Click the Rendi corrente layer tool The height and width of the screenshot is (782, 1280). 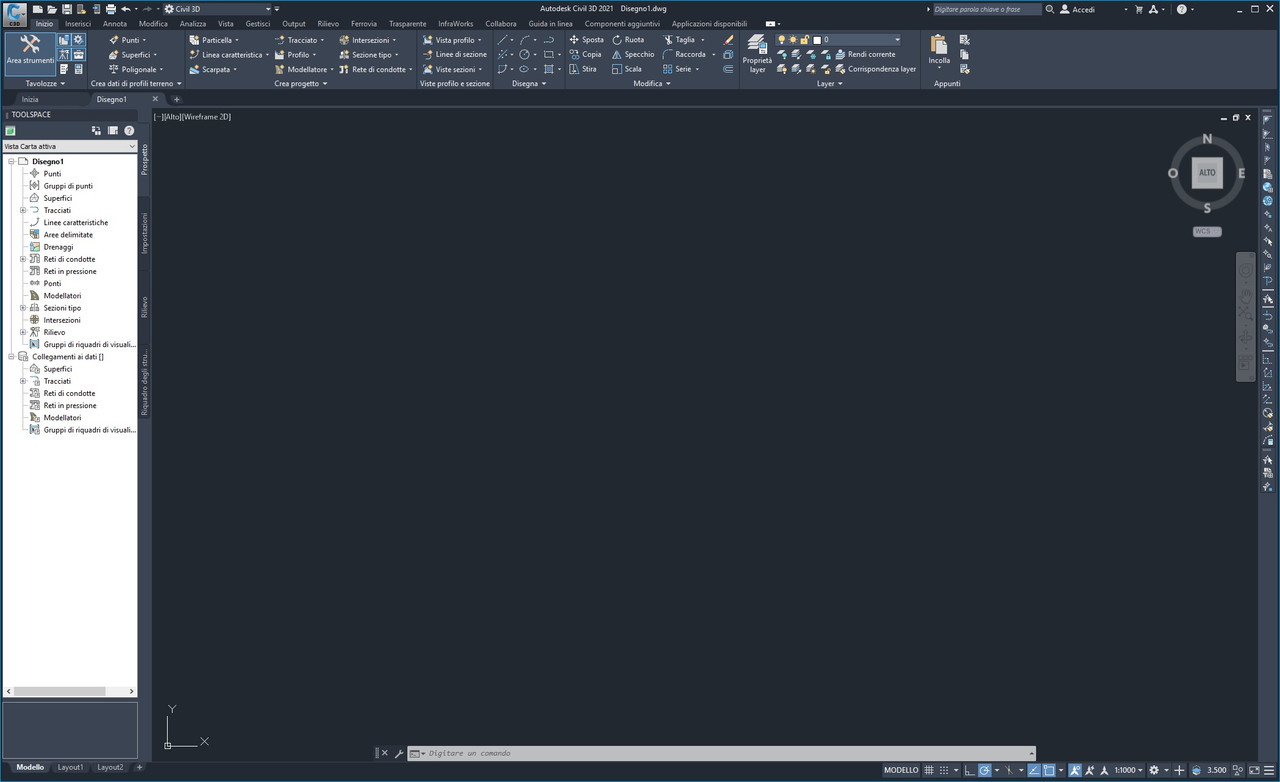865,54
